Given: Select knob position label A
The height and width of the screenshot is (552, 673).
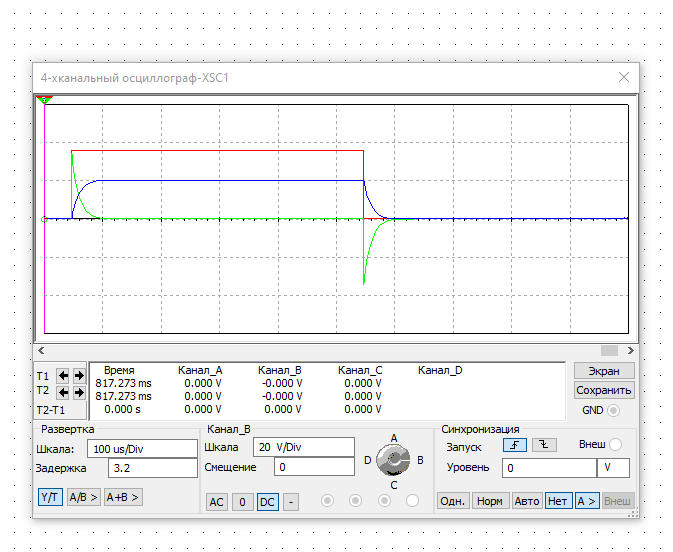Looking at the screenshot, I should tap(394, 438).
